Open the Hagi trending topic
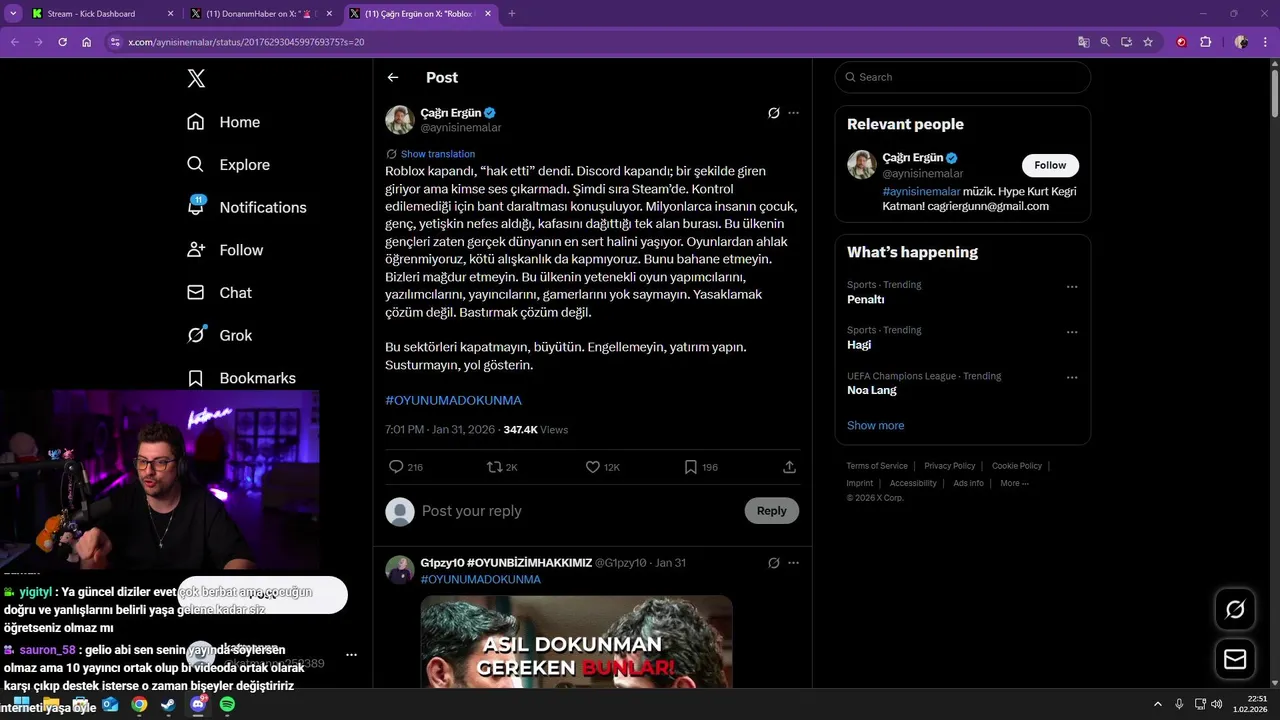This screenshot has height=720, width=1280. [x=859, y=345]
